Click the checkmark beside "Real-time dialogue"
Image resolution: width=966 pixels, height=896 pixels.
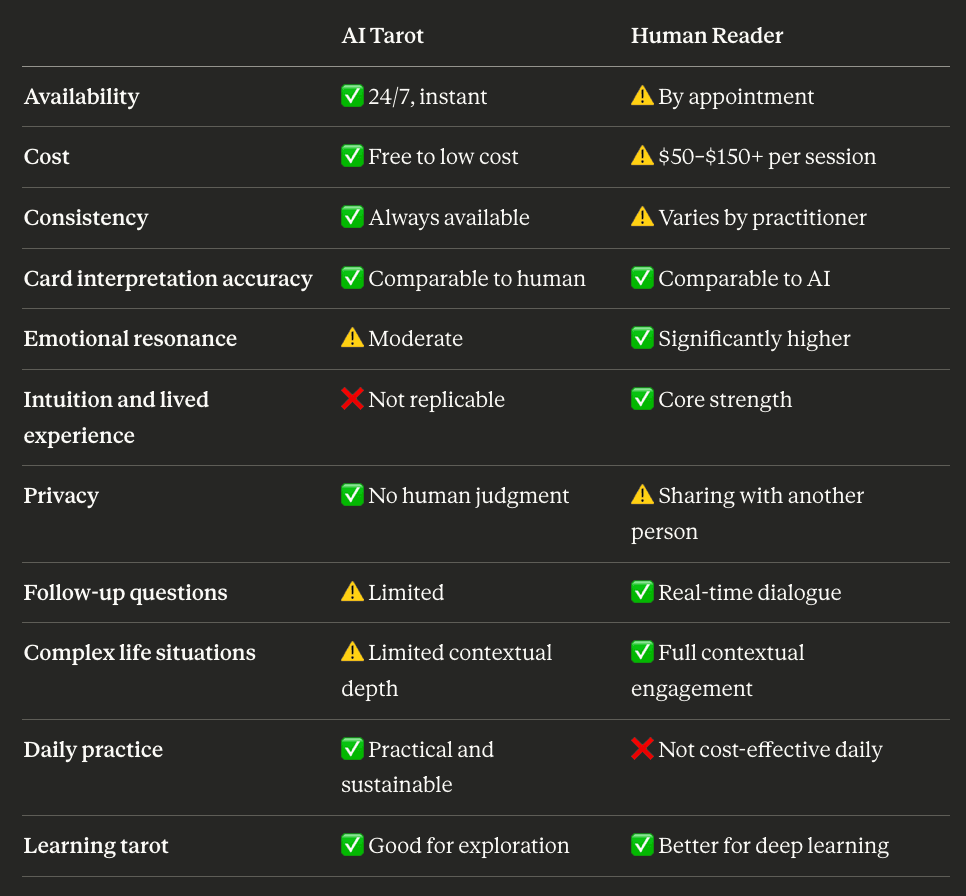(642, 592)
